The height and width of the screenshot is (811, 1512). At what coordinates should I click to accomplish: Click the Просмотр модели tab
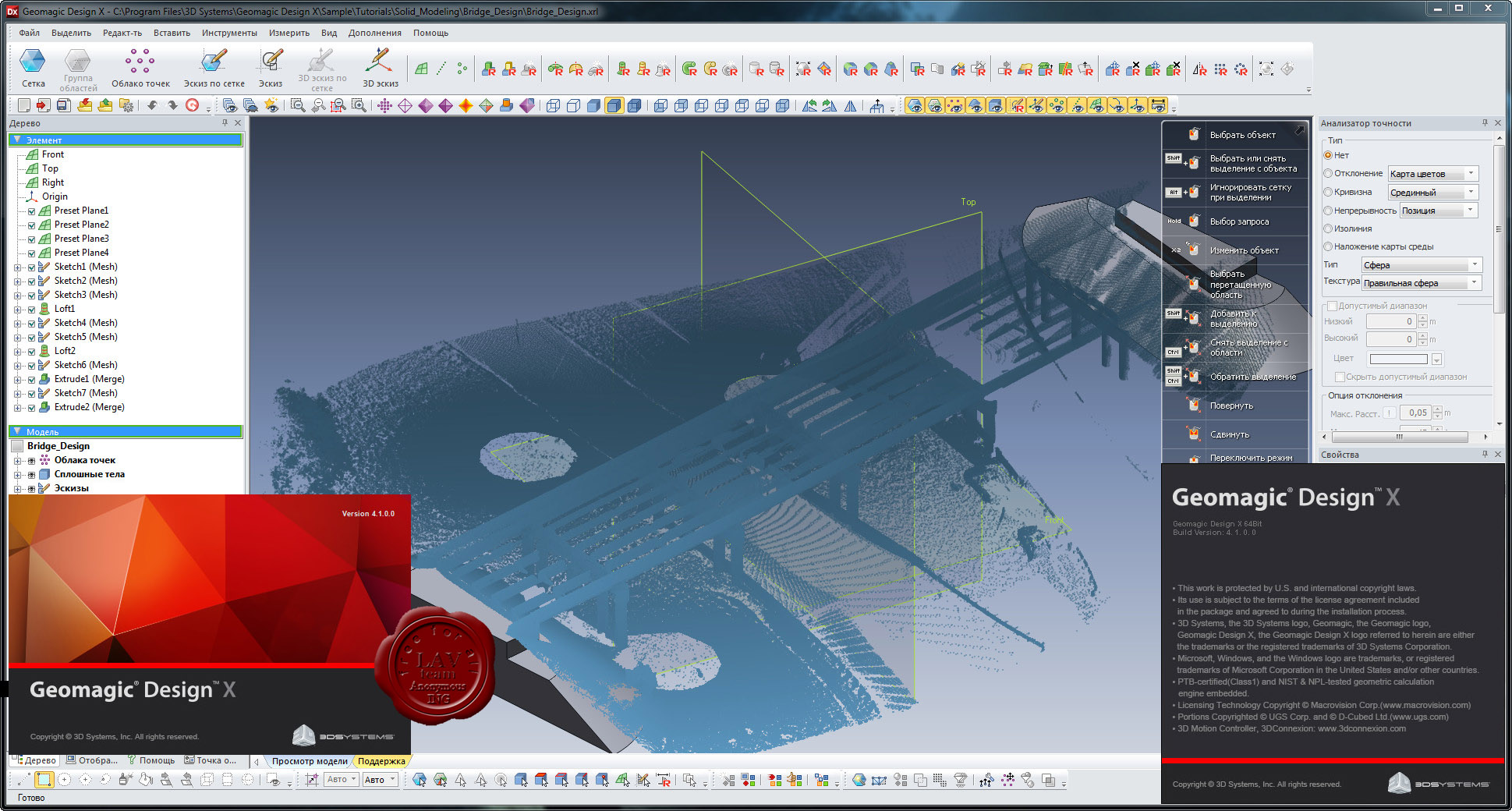tap(310, 760)
